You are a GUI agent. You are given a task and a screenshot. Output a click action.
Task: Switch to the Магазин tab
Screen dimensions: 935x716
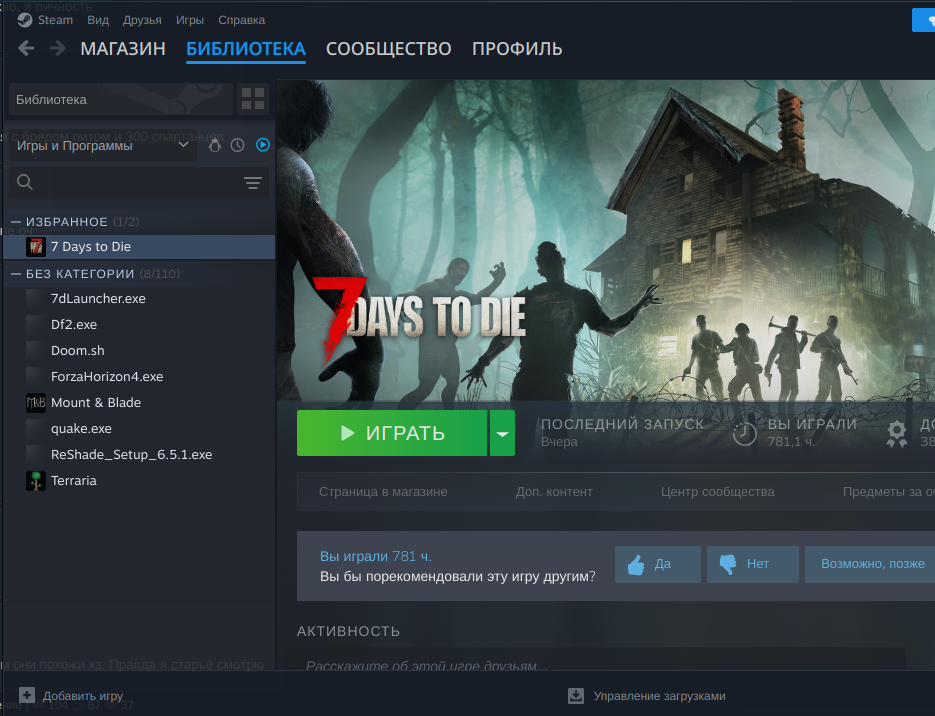point(123,49)
